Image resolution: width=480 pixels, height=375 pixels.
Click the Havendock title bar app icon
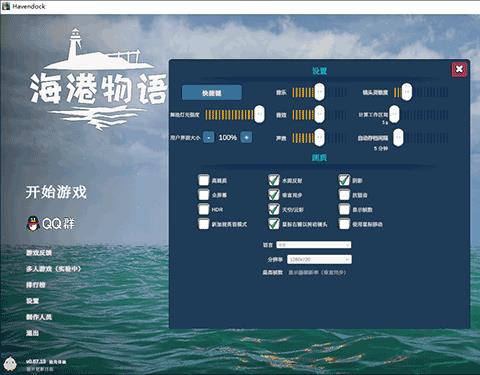[x=6, y=6]
